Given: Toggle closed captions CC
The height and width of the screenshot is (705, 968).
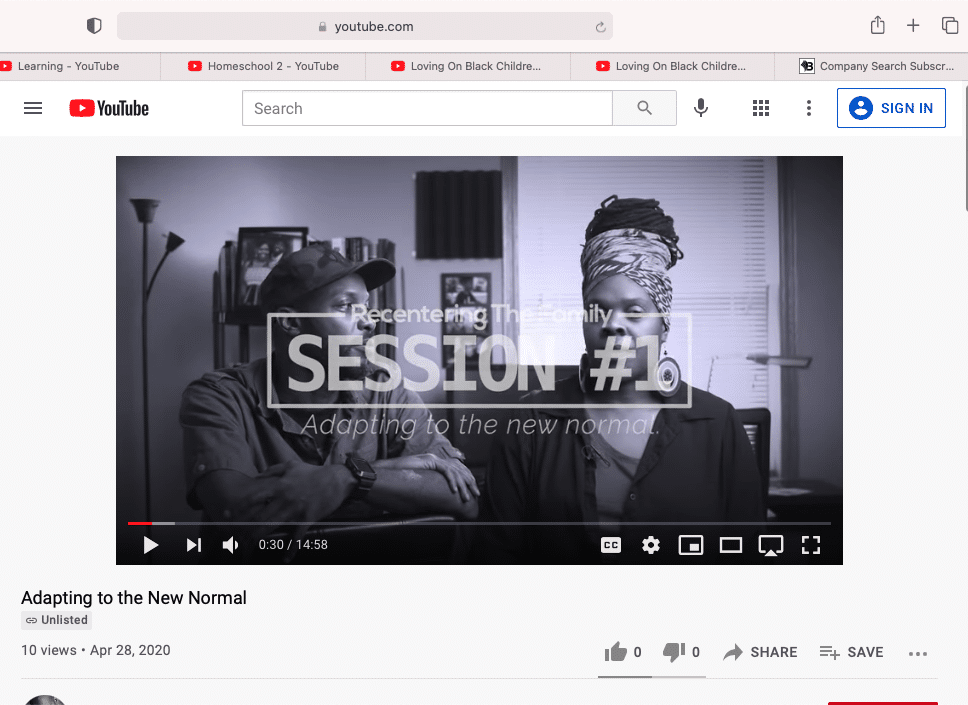Looking at the screenshot, I should (x=611, y=545).
